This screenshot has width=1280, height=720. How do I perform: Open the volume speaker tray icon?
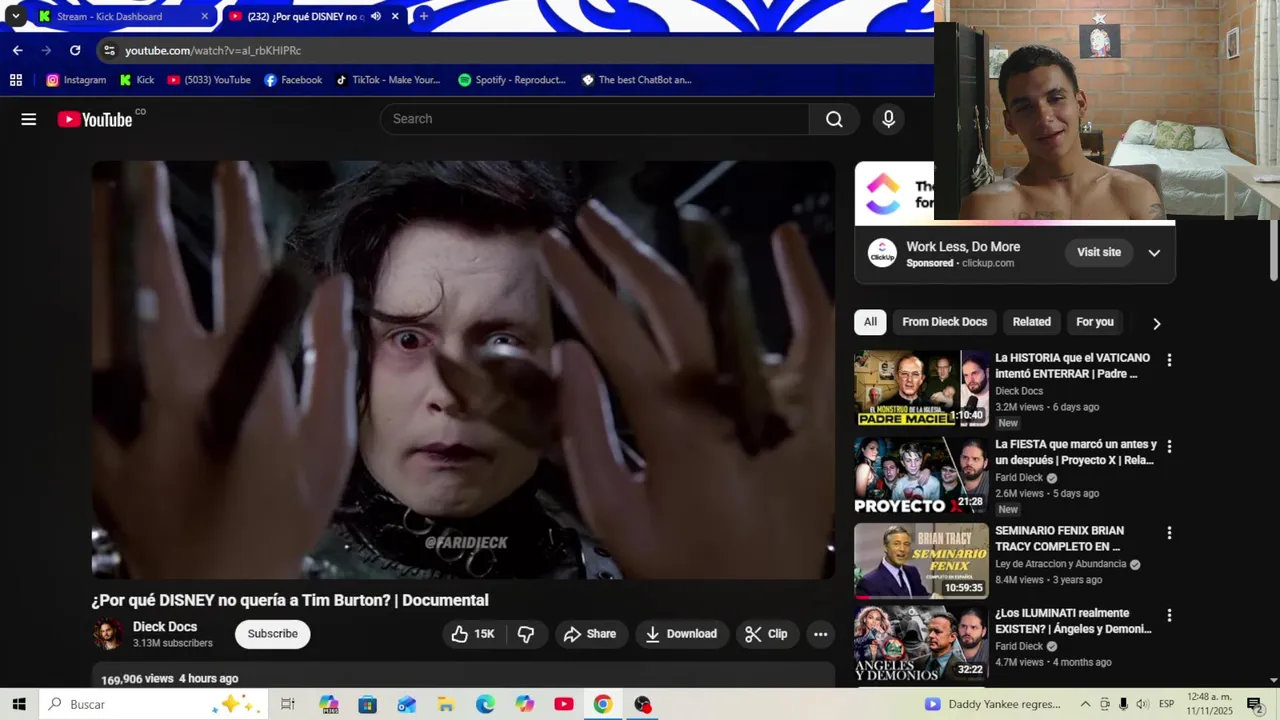(x=1142, y=704)
